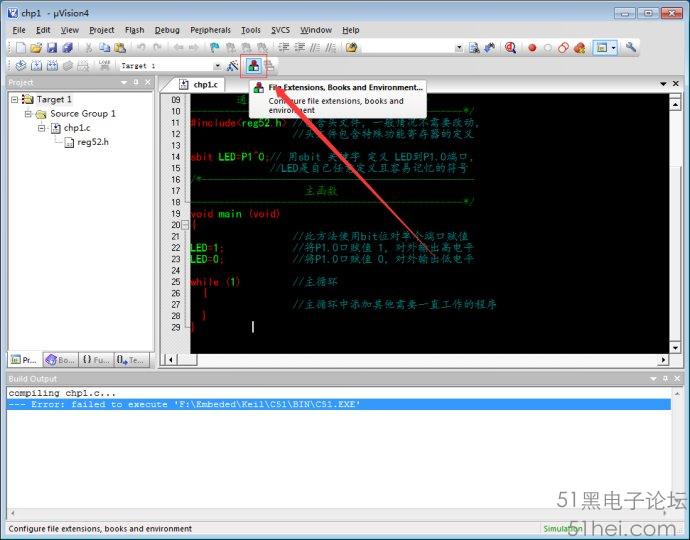Open Manage Multi-Project Workspace icon
690x540 pixels.
[x=269, y=66]
